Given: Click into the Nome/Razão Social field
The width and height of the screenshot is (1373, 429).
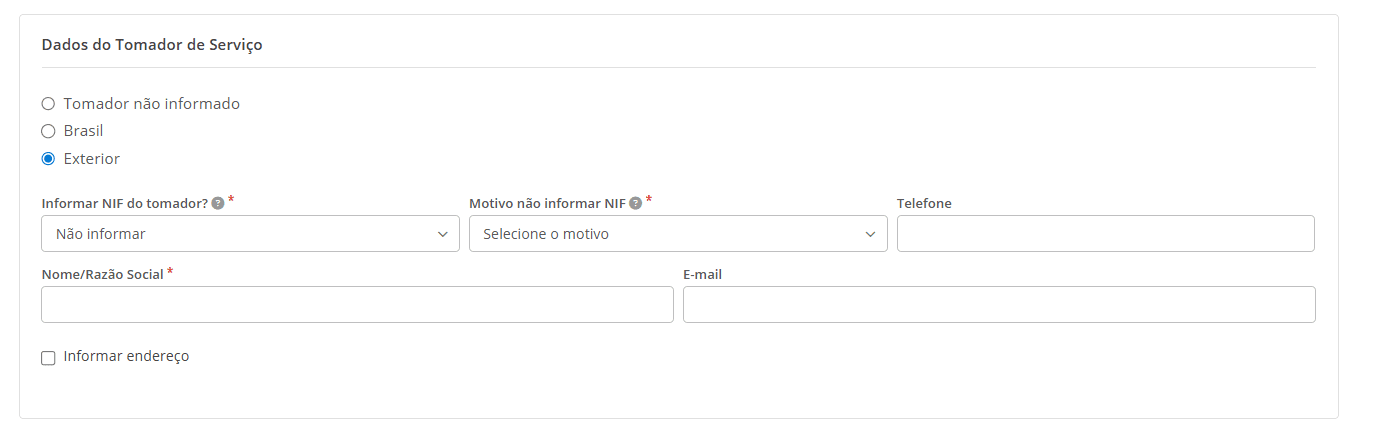Looking at the screenshot, I should pyautogui.click(x=357, y=305).
